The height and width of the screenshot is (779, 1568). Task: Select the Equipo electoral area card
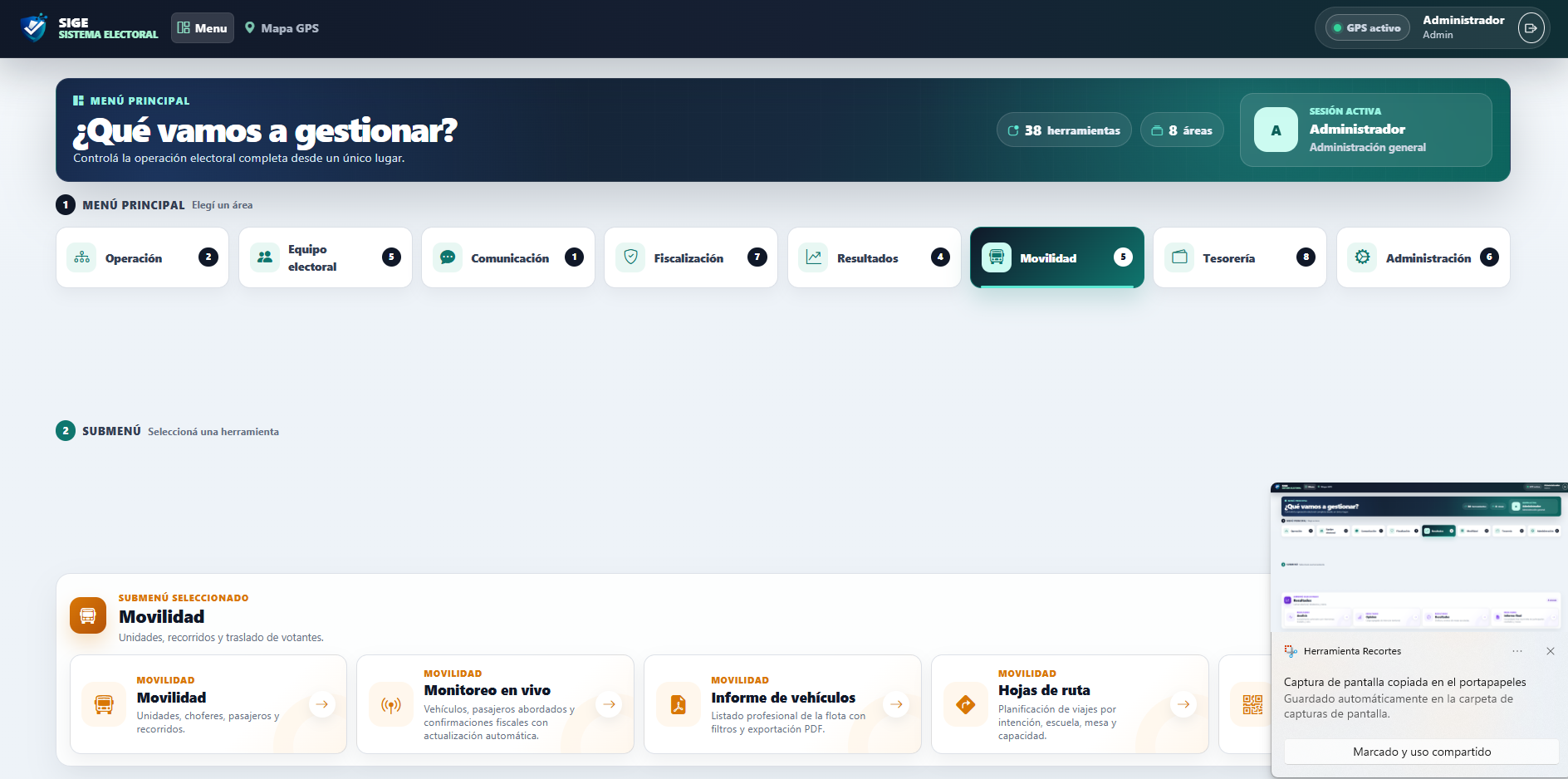tap(326, 257)
